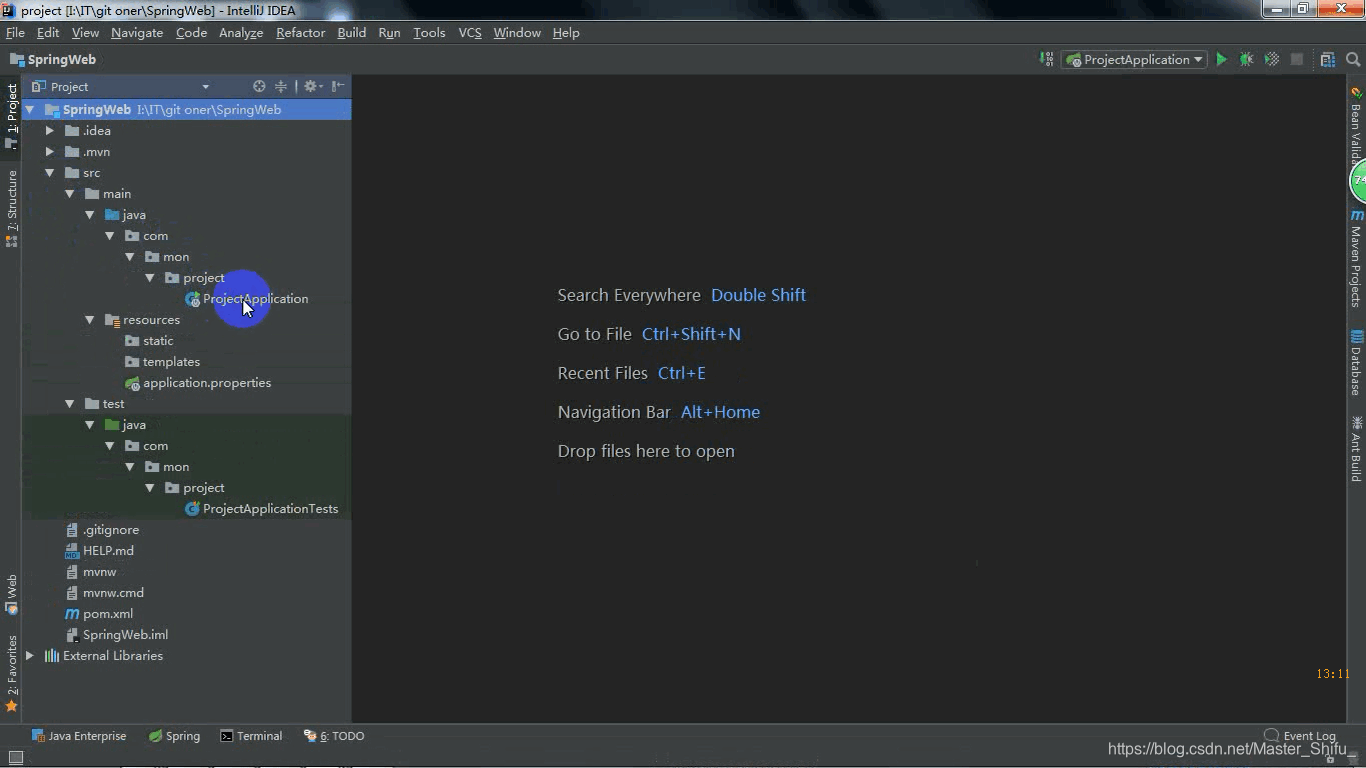Collapse All icon in Project panel header
1366x768 pixels.
[281, 87]
